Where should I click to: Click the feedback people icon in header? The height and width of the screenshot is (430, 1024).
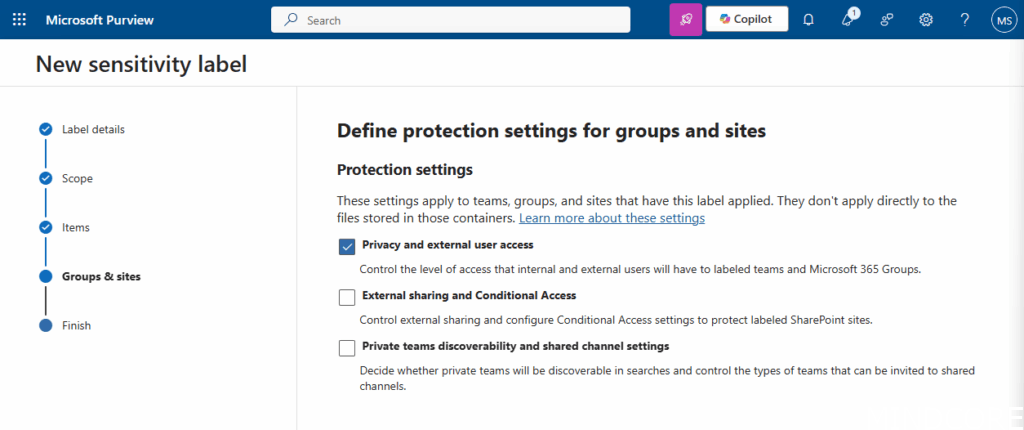887,19
